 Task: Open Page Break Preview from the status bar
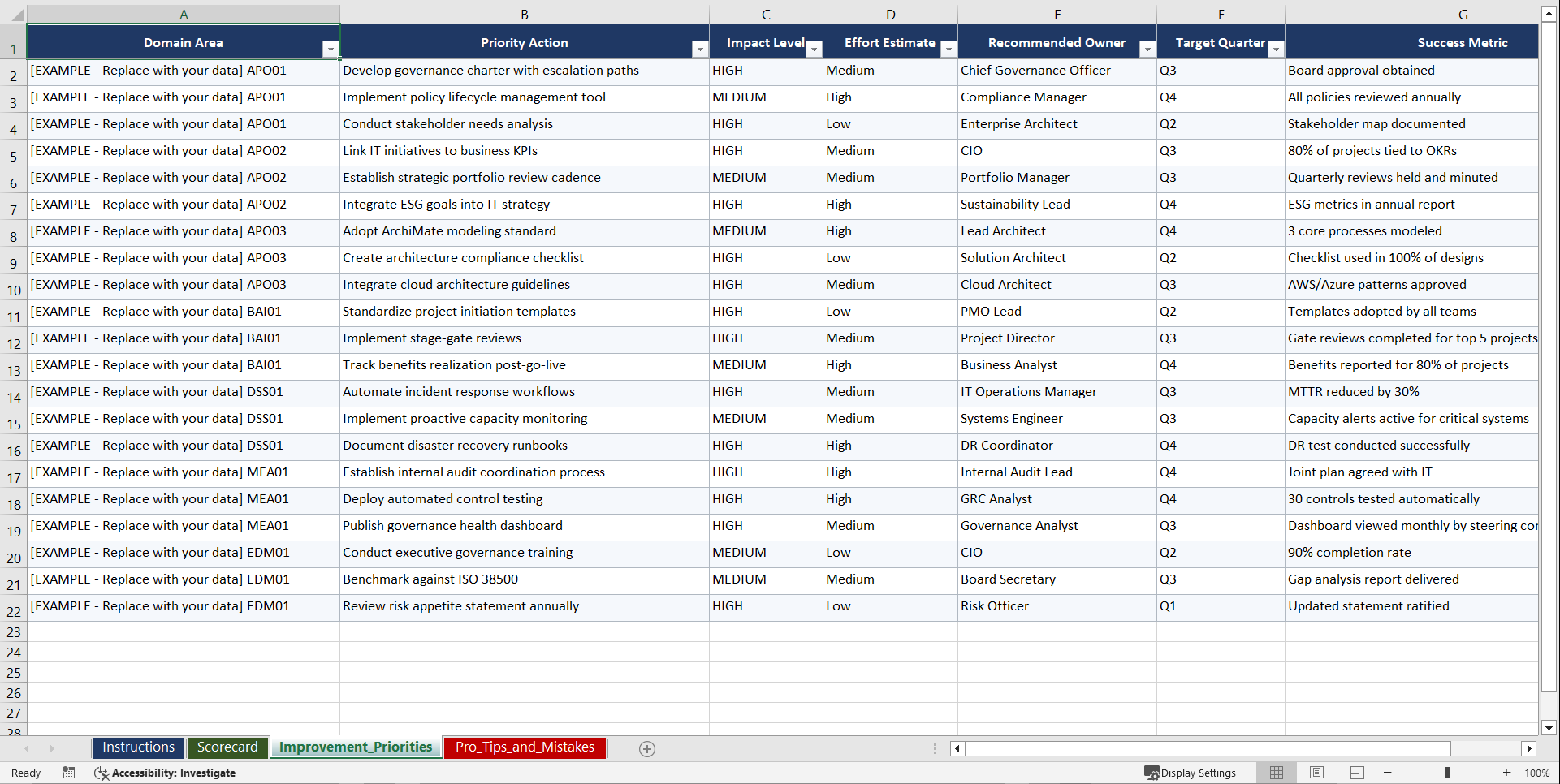tap(1357, 773)
